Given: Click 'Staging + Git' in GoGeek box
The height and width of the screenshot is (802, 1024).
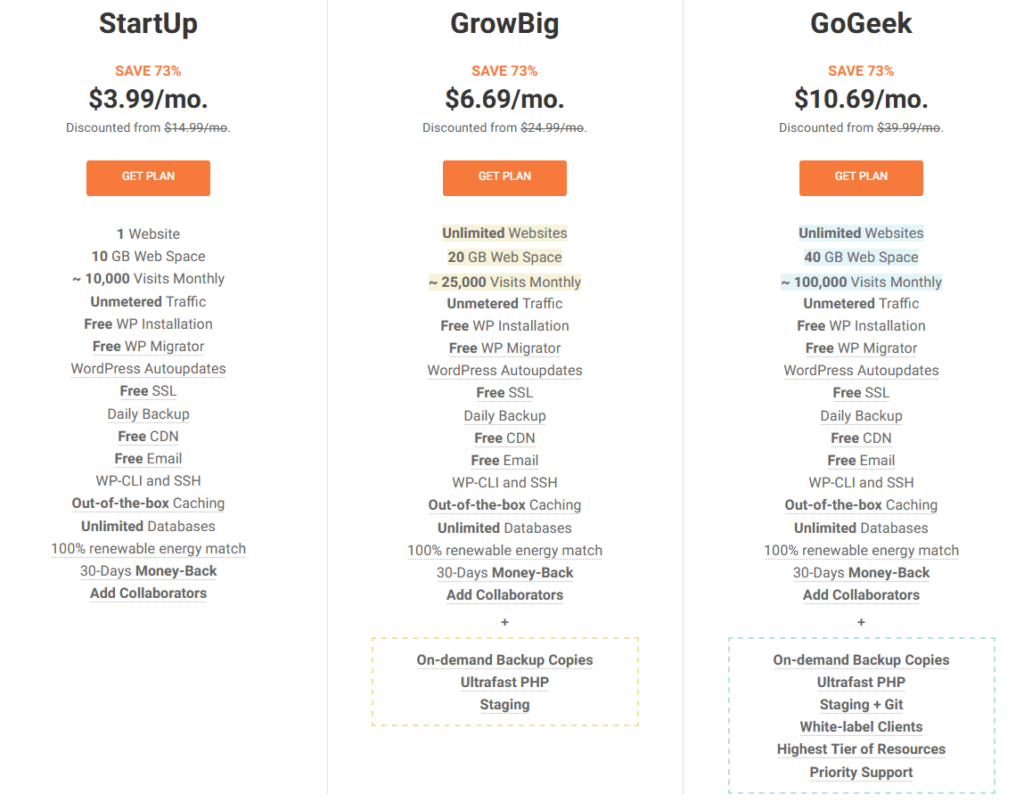Looking at the screenshot, I should [x=861, y=705].
